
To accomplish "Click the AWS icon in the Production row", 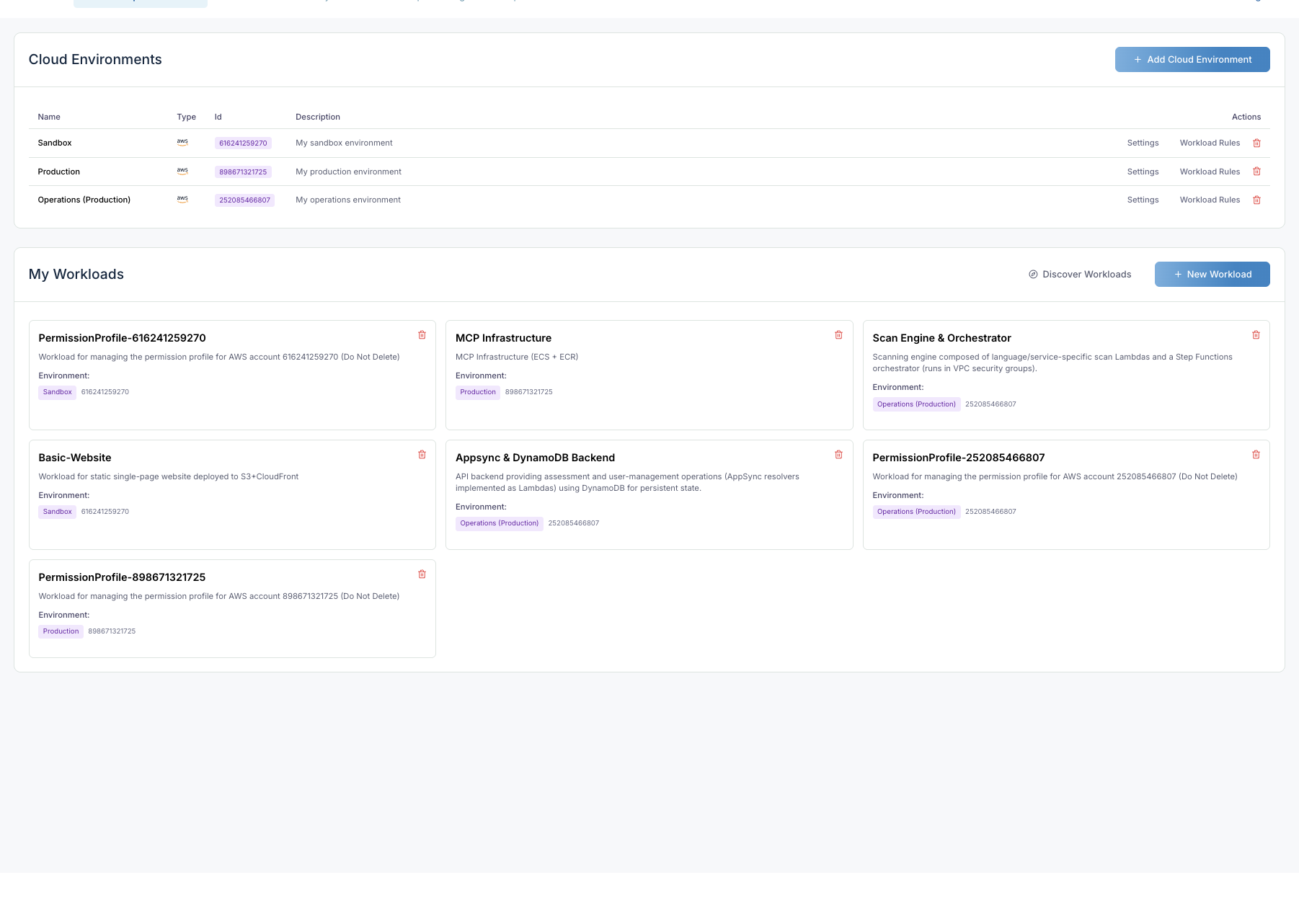I will [x=182, y=171].
